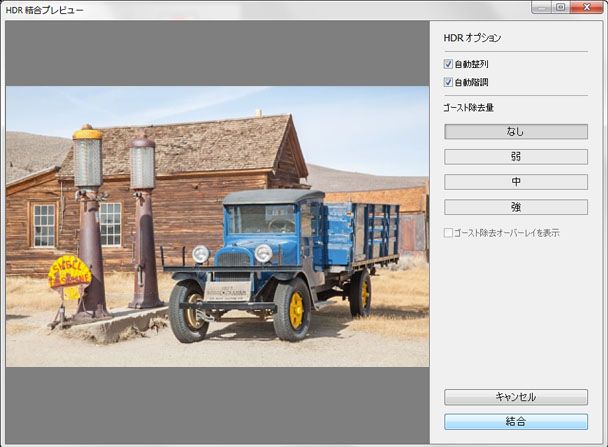This screenshot has width=608, height=447.
Task: Select 強 deghost amount
Action: [x=516, y=207]
